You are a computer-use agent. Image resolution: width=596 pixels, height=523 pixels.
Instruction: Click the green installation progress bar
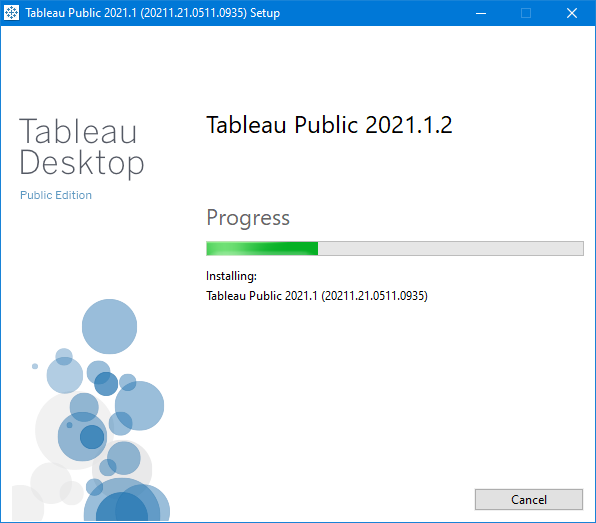point(395,249)
